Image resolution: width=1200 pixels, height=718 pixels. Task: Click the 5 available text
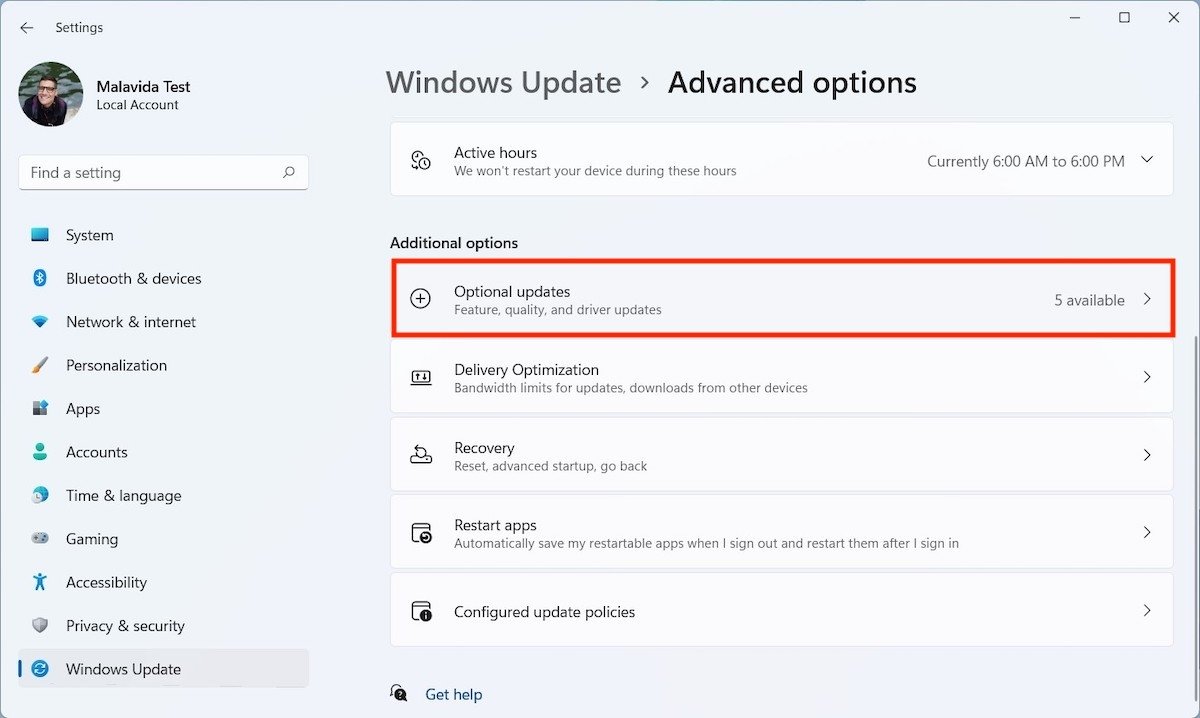[x=1089, y=300]
